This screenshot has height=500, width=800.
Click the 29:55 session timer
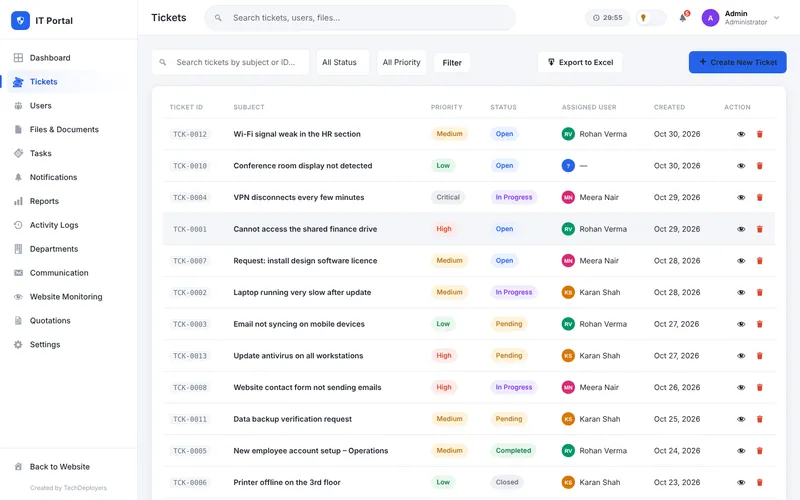[607, 18]
